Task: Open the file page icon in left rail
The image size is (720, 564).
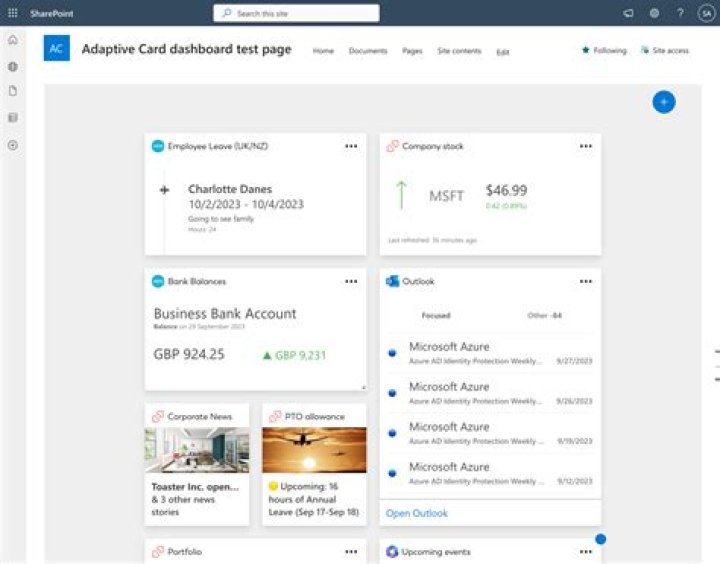Action: (x=13, y=91)
